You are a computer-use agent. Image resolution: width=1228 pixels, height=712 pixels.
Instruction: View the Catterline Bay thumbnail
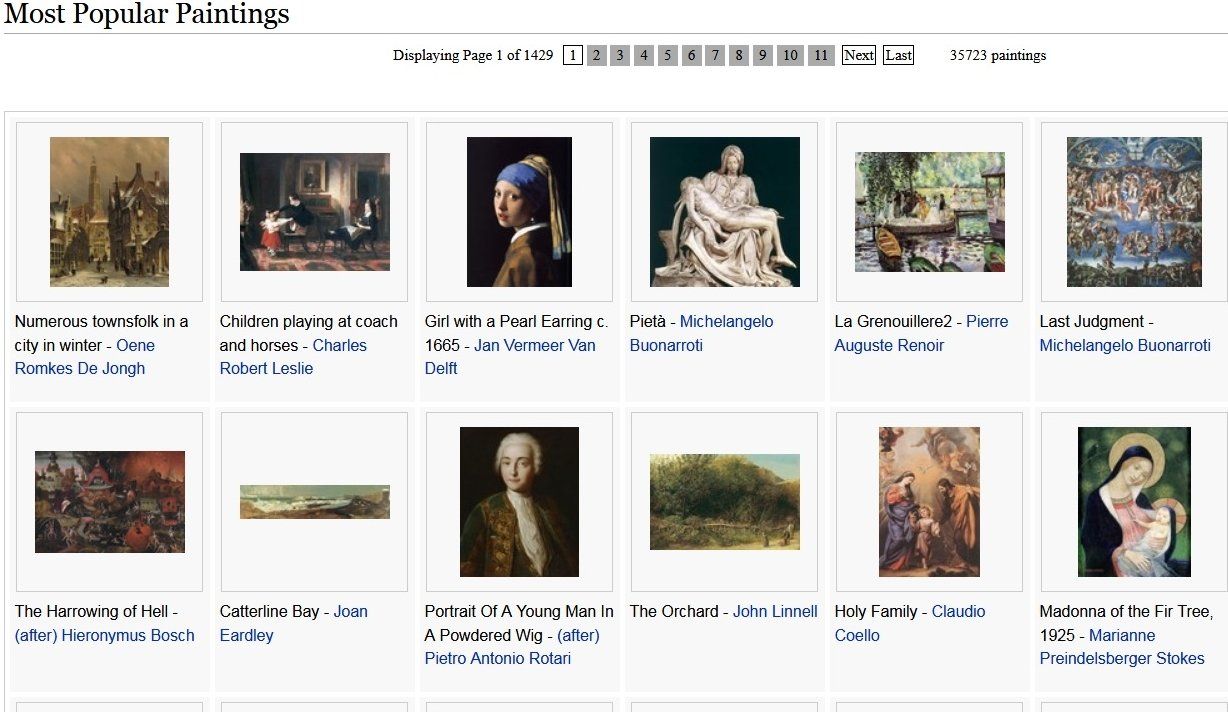pyautogui.click(x=315, y=502)
